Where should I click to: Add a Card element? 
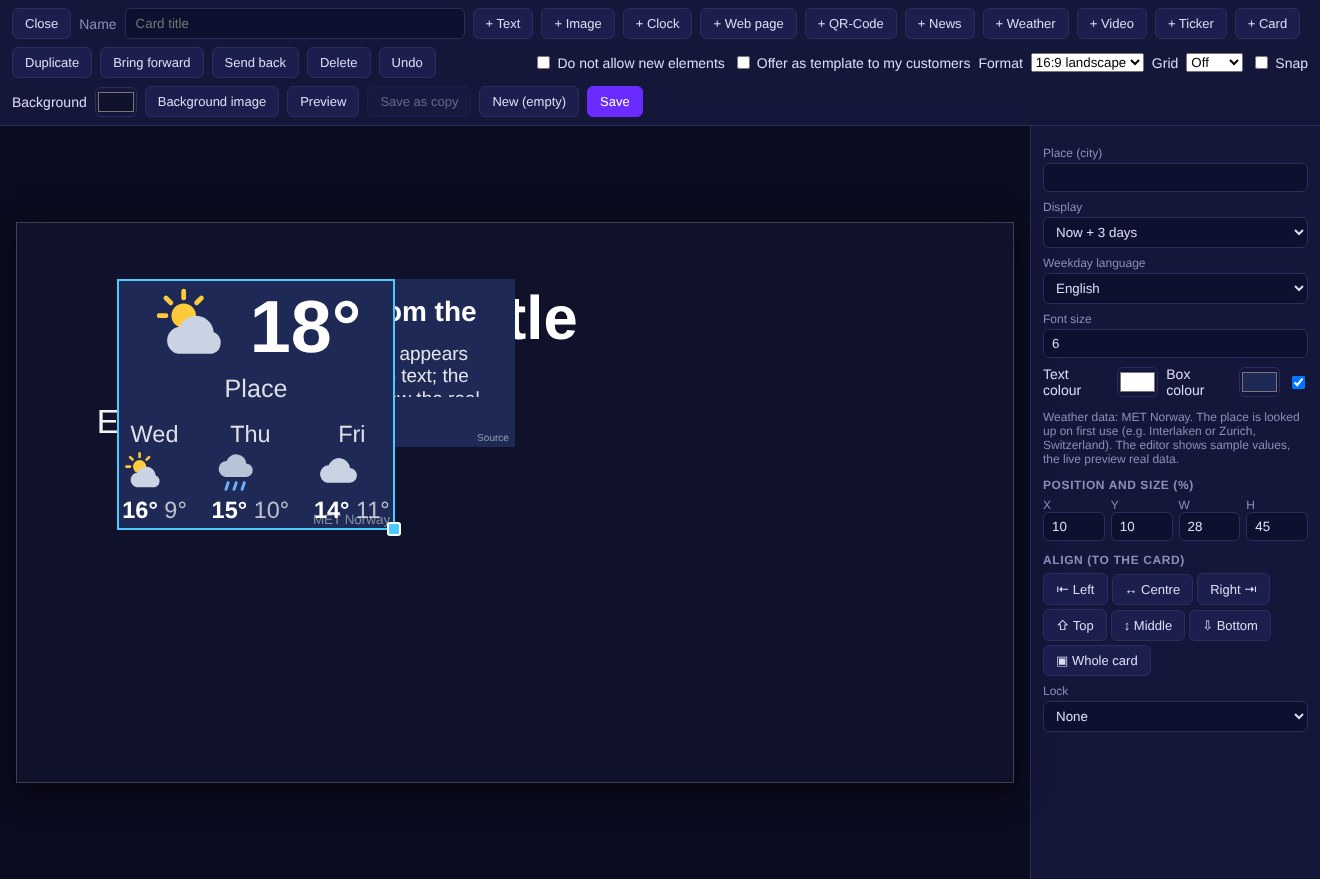coord(1267,23)
